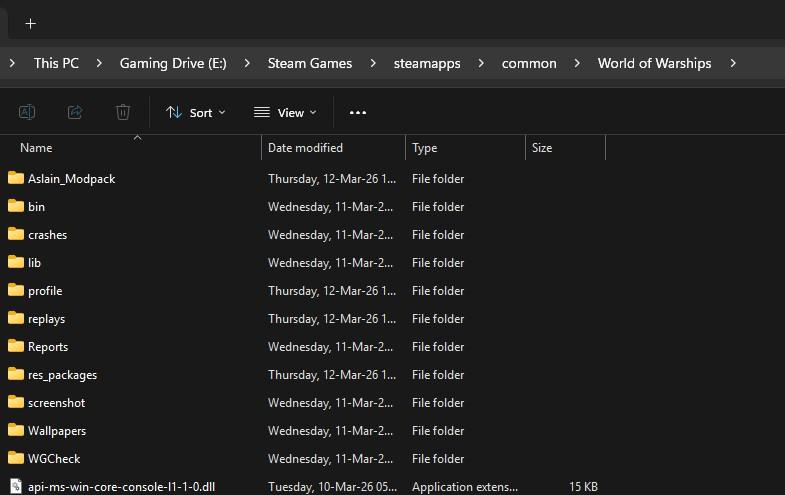This screenshot has width=785, height=495.
Task: Select the WGCheck folder name
Action: pyautogui.click(x=54, y=459)
